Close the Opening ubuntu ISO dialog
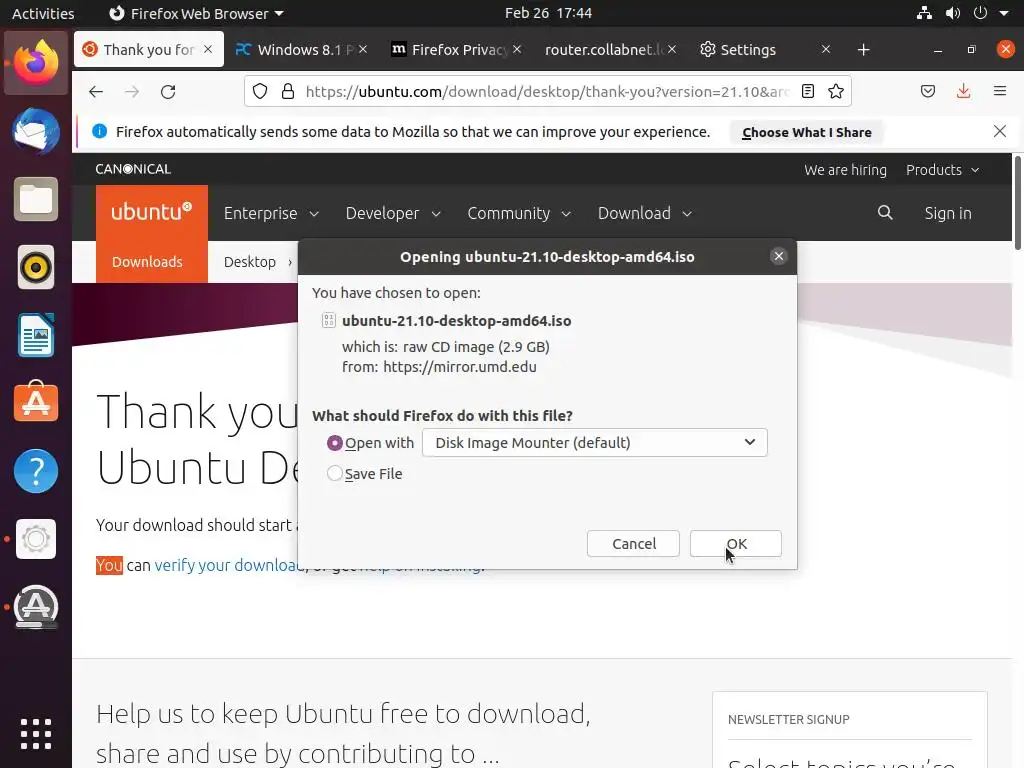 [x=778, y=256]
